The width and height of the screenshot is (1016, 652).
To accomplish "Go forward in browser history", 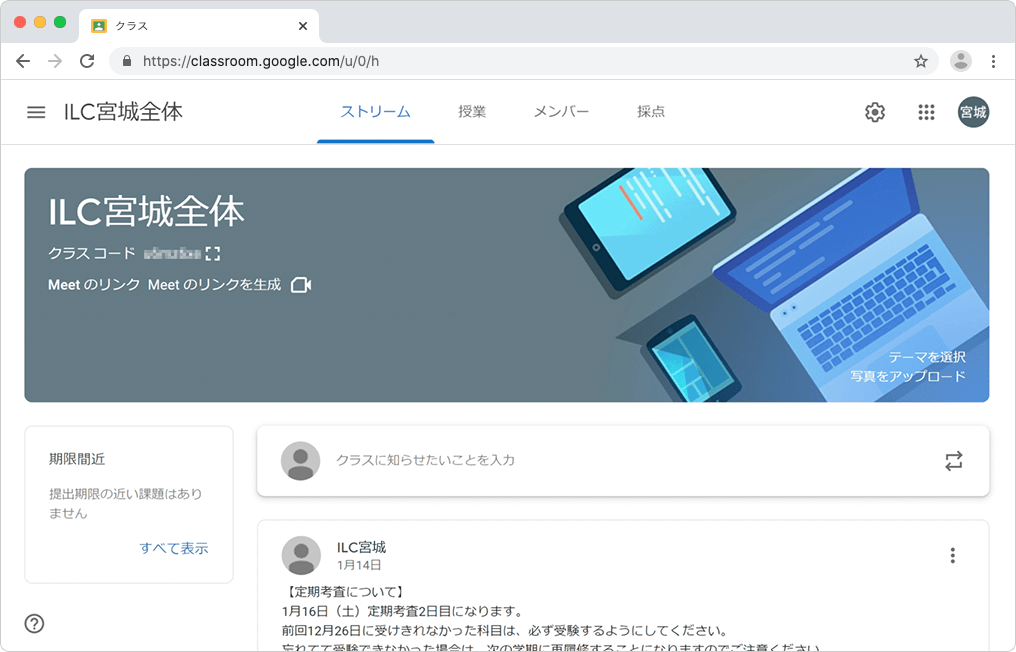I will pyautogui.click(x=55, y=61).
